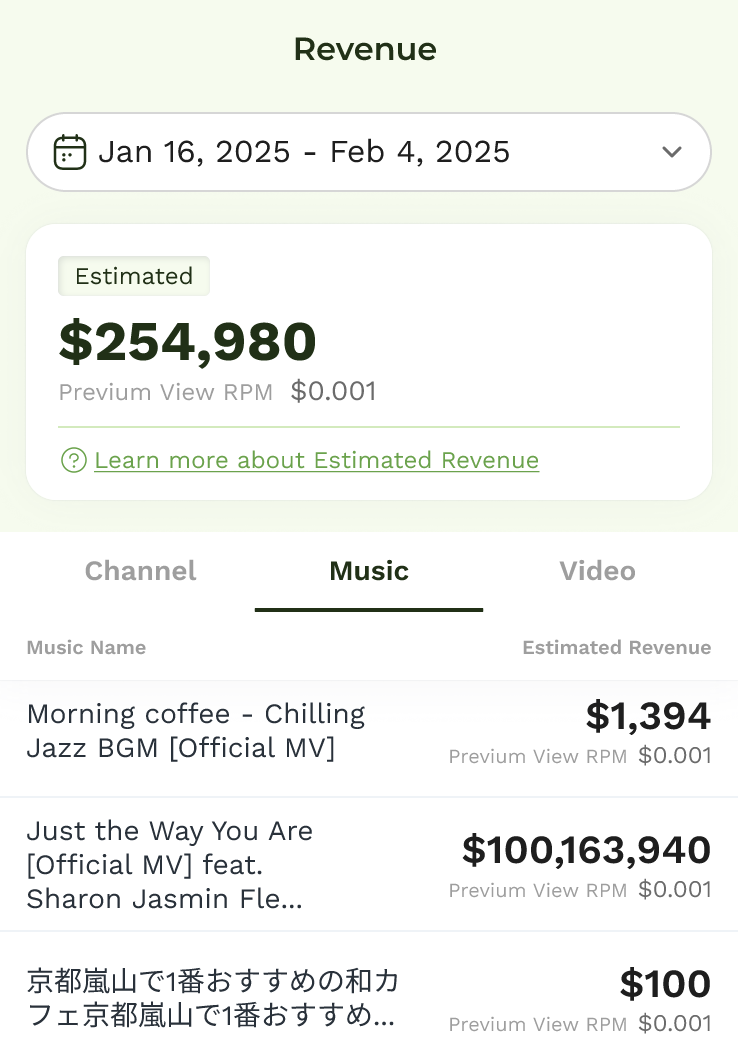Click the question mark help icon

(x=73, y=460)
